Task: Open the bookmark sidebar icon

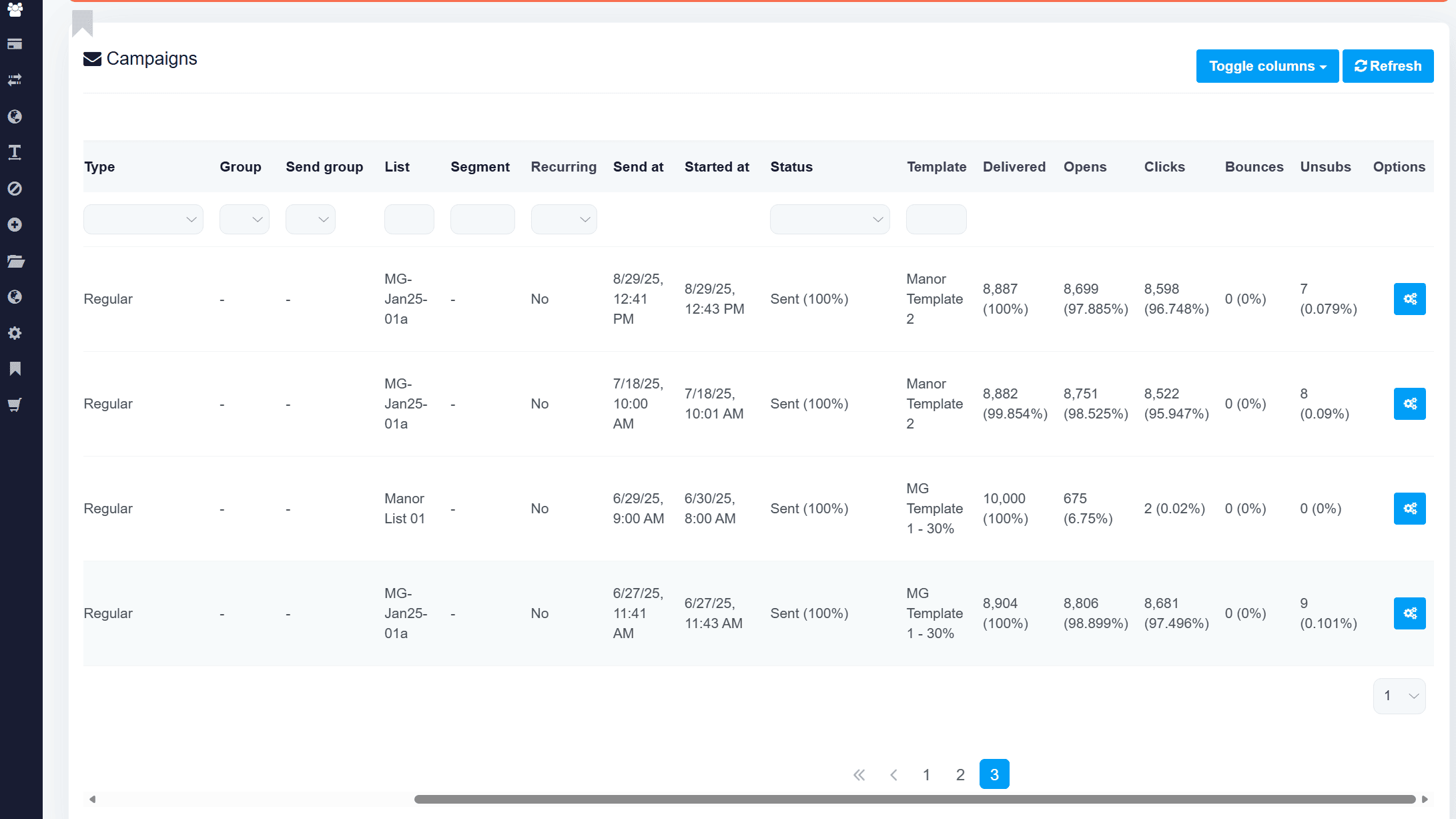Action: pyautogui.click(x=15, y=368)
